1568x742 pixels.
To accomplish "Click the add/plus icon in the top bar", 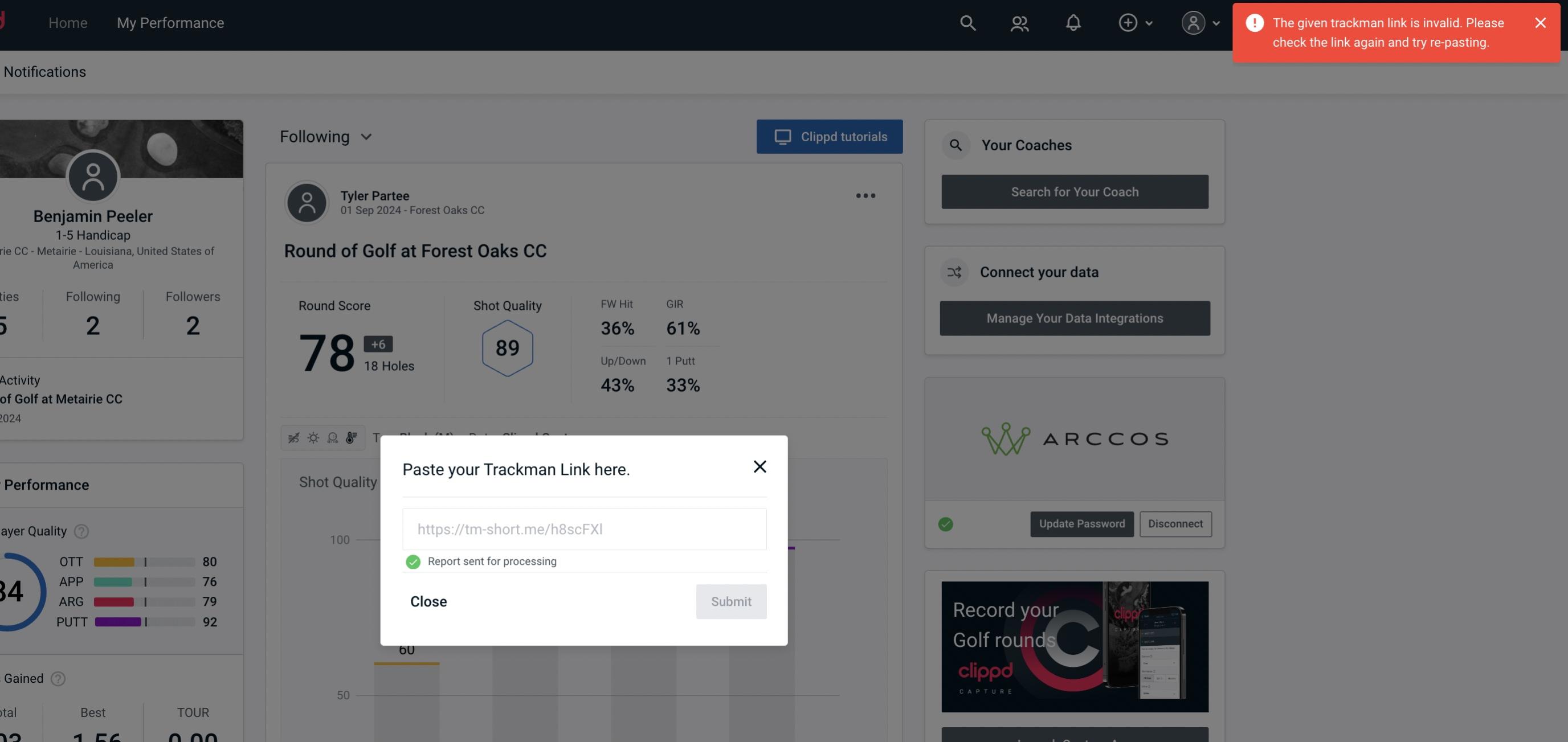I will pos(1128,22).
